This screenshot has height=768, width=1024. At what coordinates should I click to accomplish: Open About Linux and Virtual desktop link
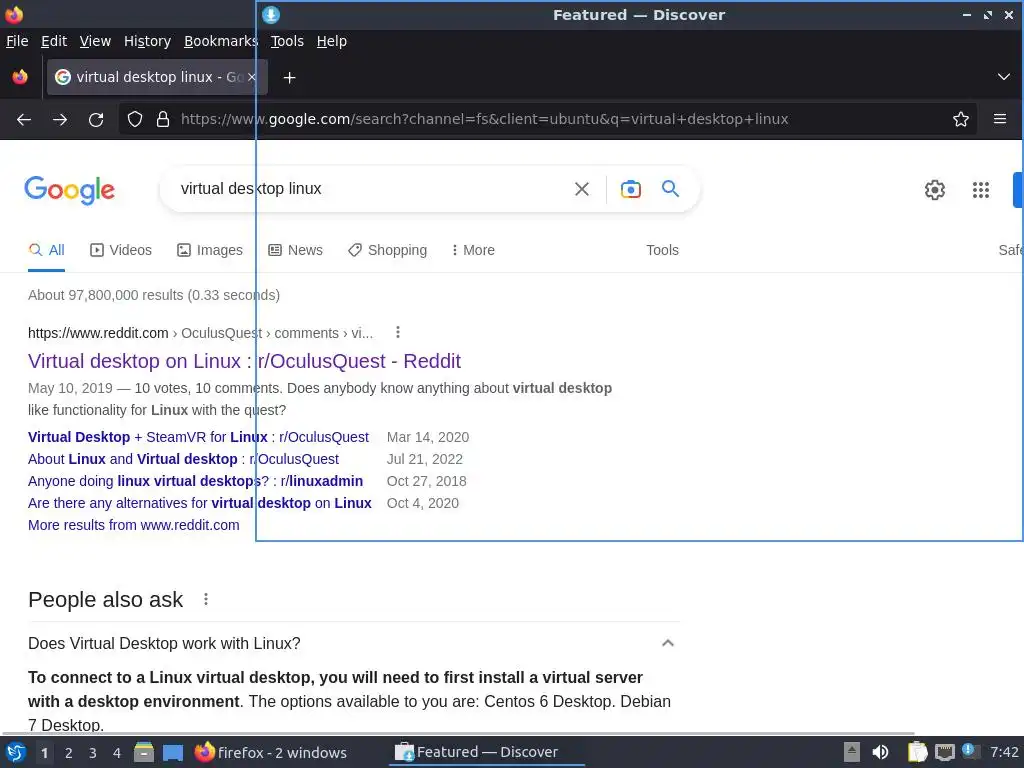coord(184,459)
